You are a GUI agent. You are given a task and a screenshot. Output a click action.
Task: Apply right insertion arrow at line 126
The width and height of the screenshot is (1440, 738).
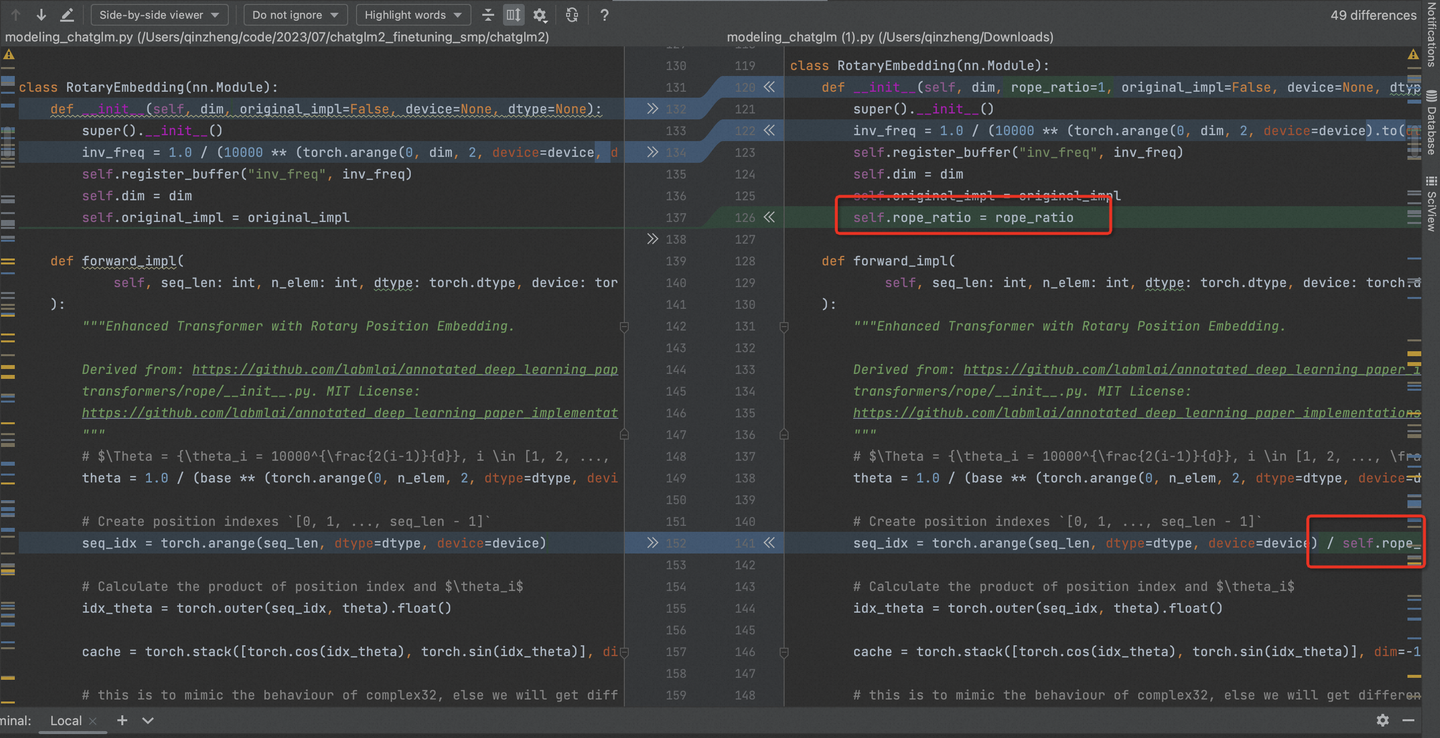coord(769,217)
